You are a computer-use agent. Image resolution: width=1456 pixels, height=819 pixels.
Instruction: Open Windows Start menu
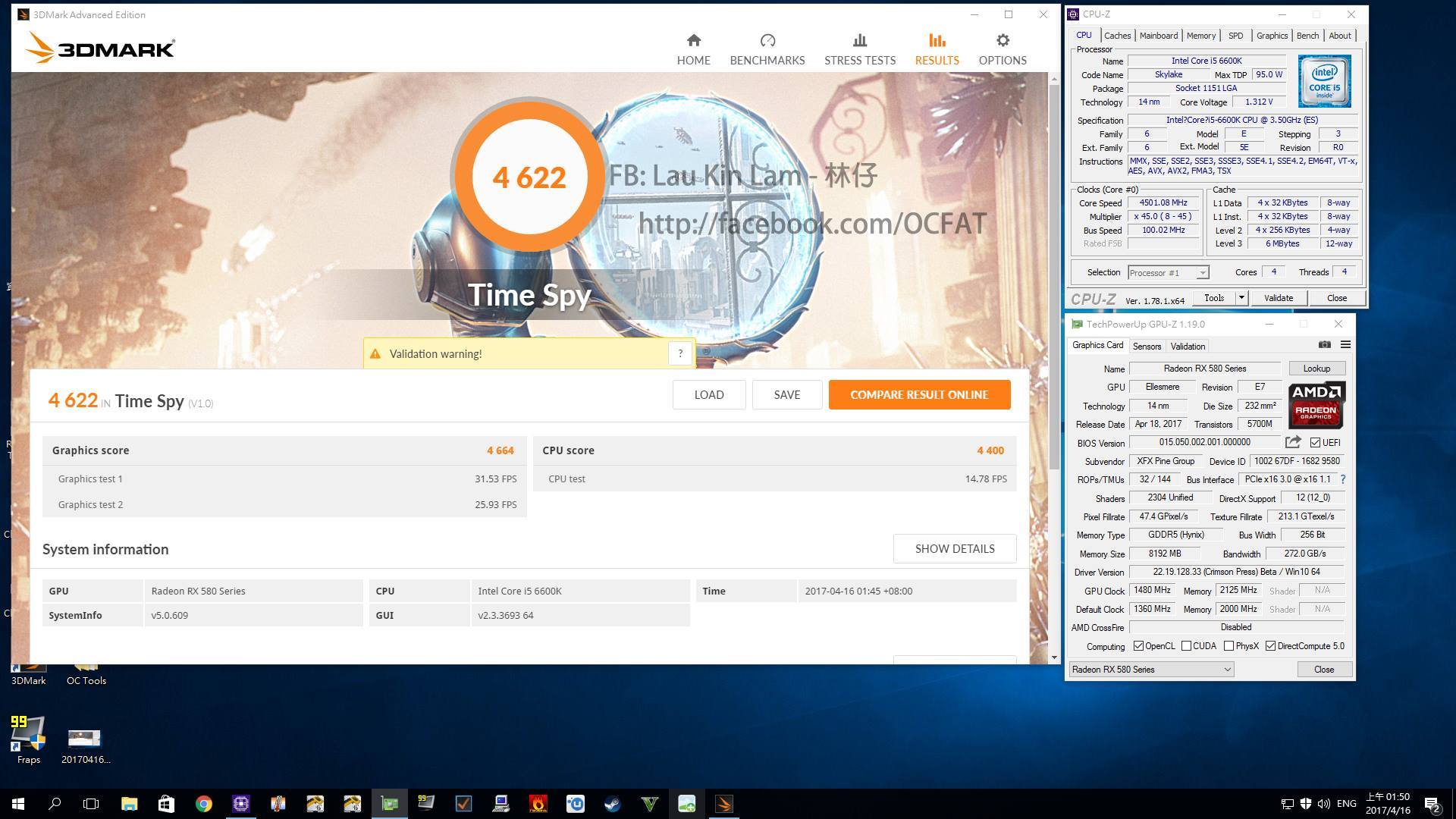18,804
